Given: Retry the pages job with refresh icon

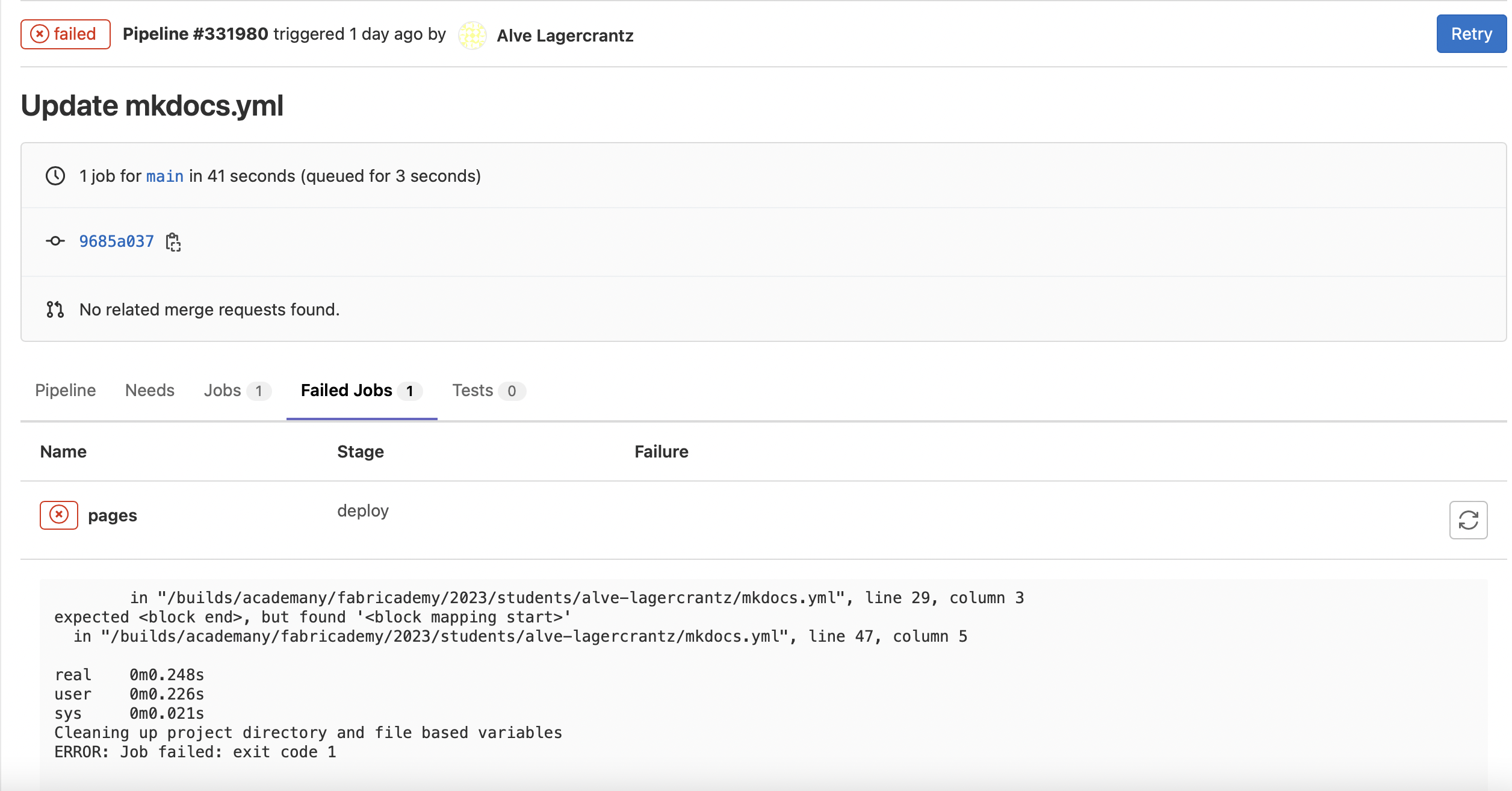Looking at the screenshot, I should [1469, 520].
